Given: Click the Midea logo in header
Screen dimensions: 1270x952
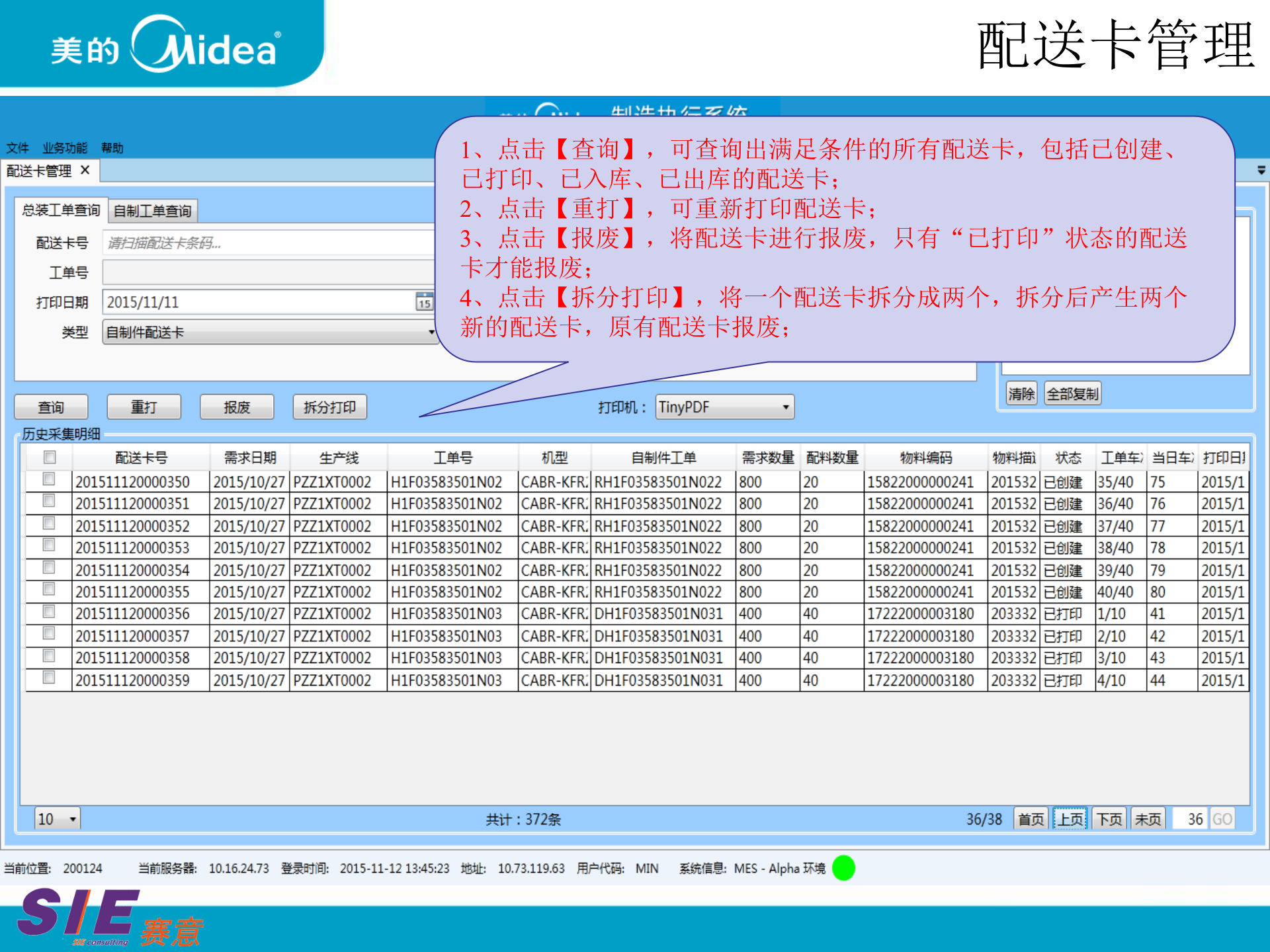Looking at the screenshot, I should click(x=165, y=45).
